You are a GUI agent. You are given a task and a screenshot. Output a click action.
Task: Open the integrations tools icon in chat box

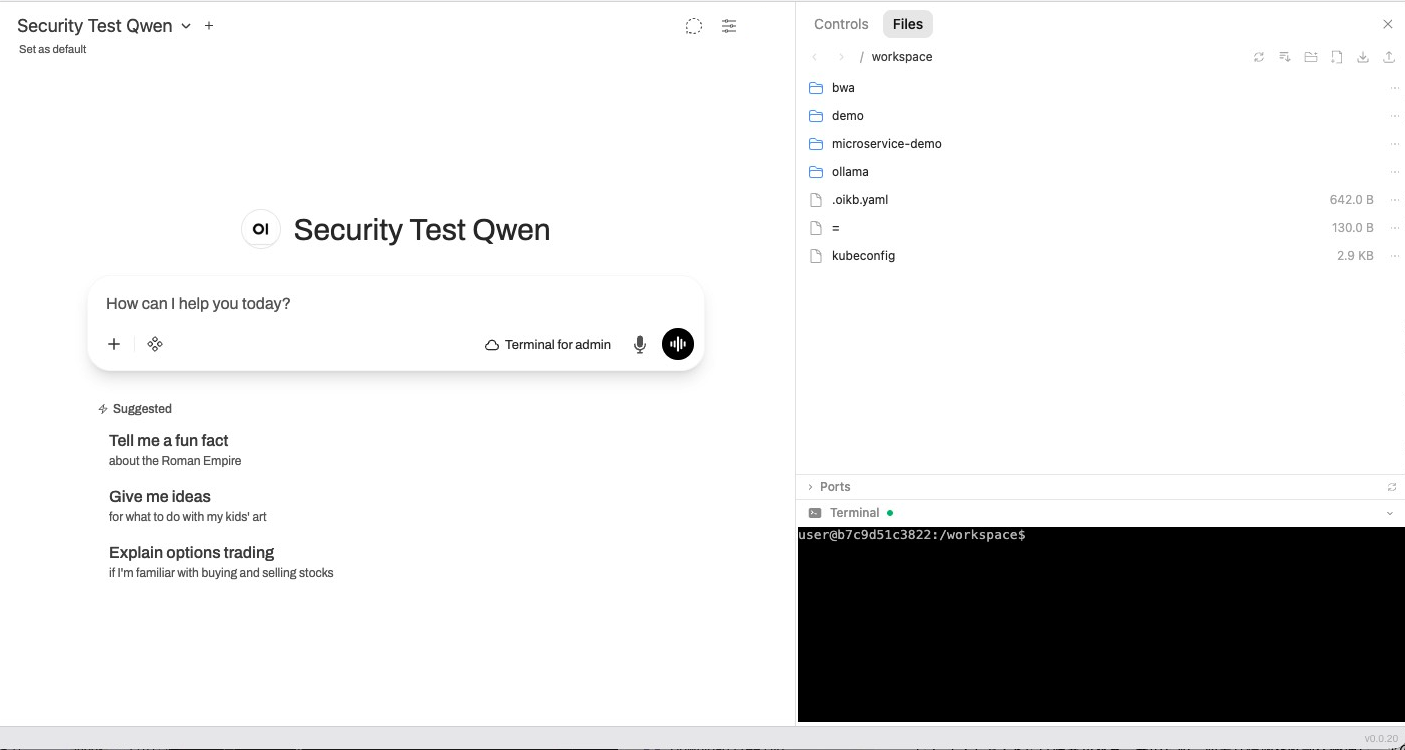pyautogui.click(x=155, y=344)
